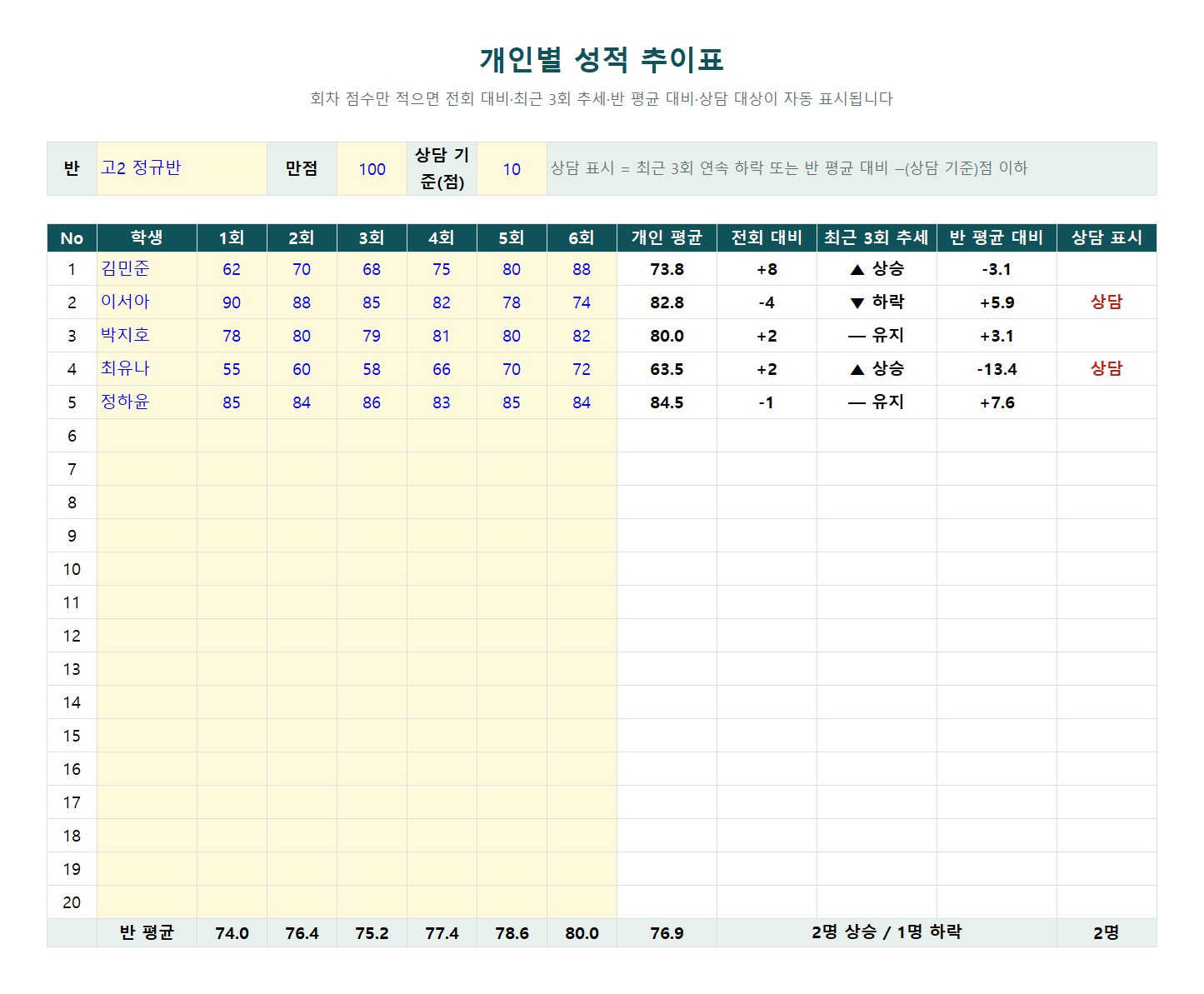Viewport: 1204px width, 994px height.
Task: Click the "최근 3회 추세" column header
Action: (x=877, y=238)
